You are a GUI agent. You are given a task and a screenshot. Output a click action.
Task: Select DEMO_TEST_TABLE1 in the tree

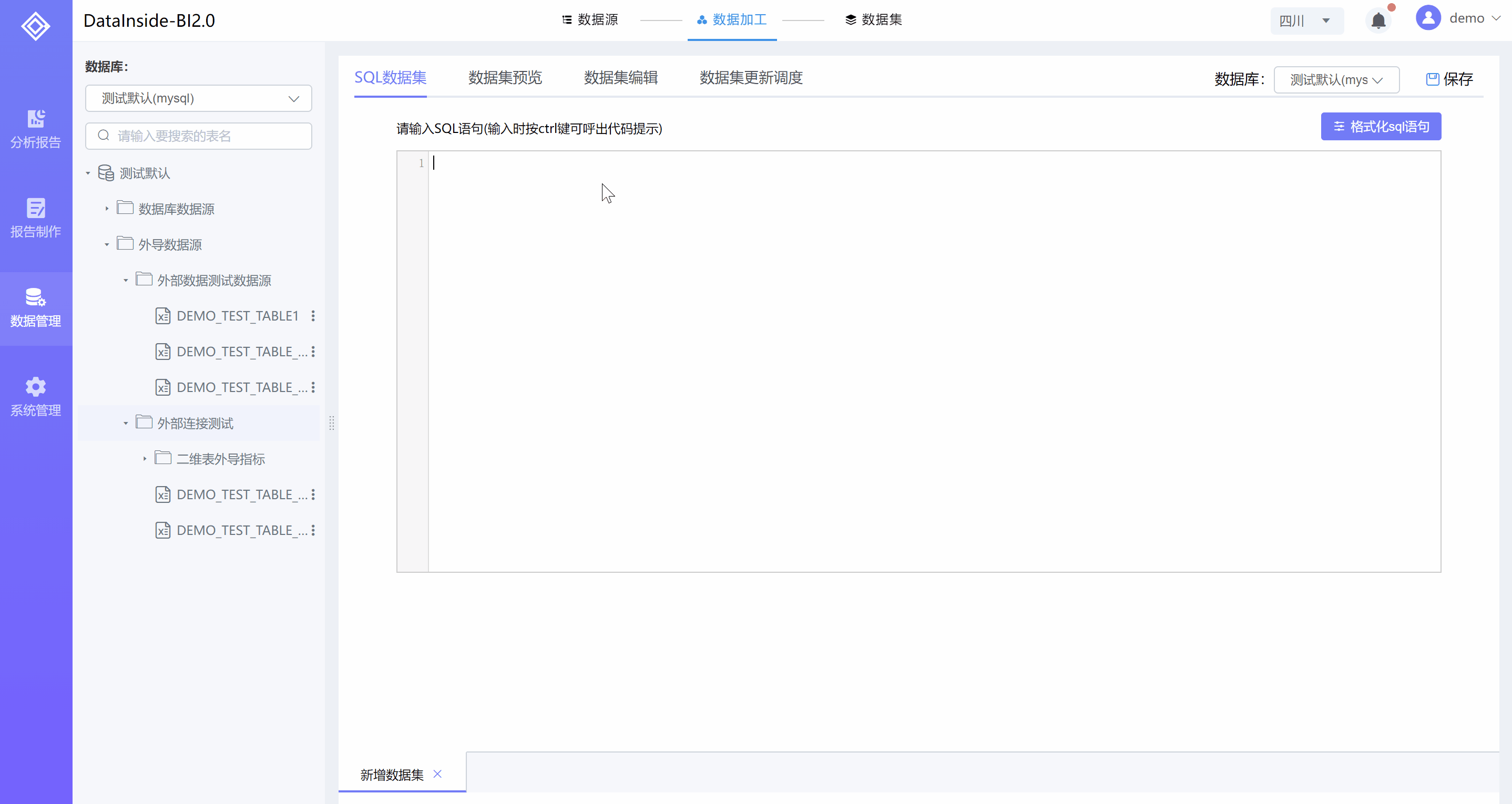click(237, 316)
